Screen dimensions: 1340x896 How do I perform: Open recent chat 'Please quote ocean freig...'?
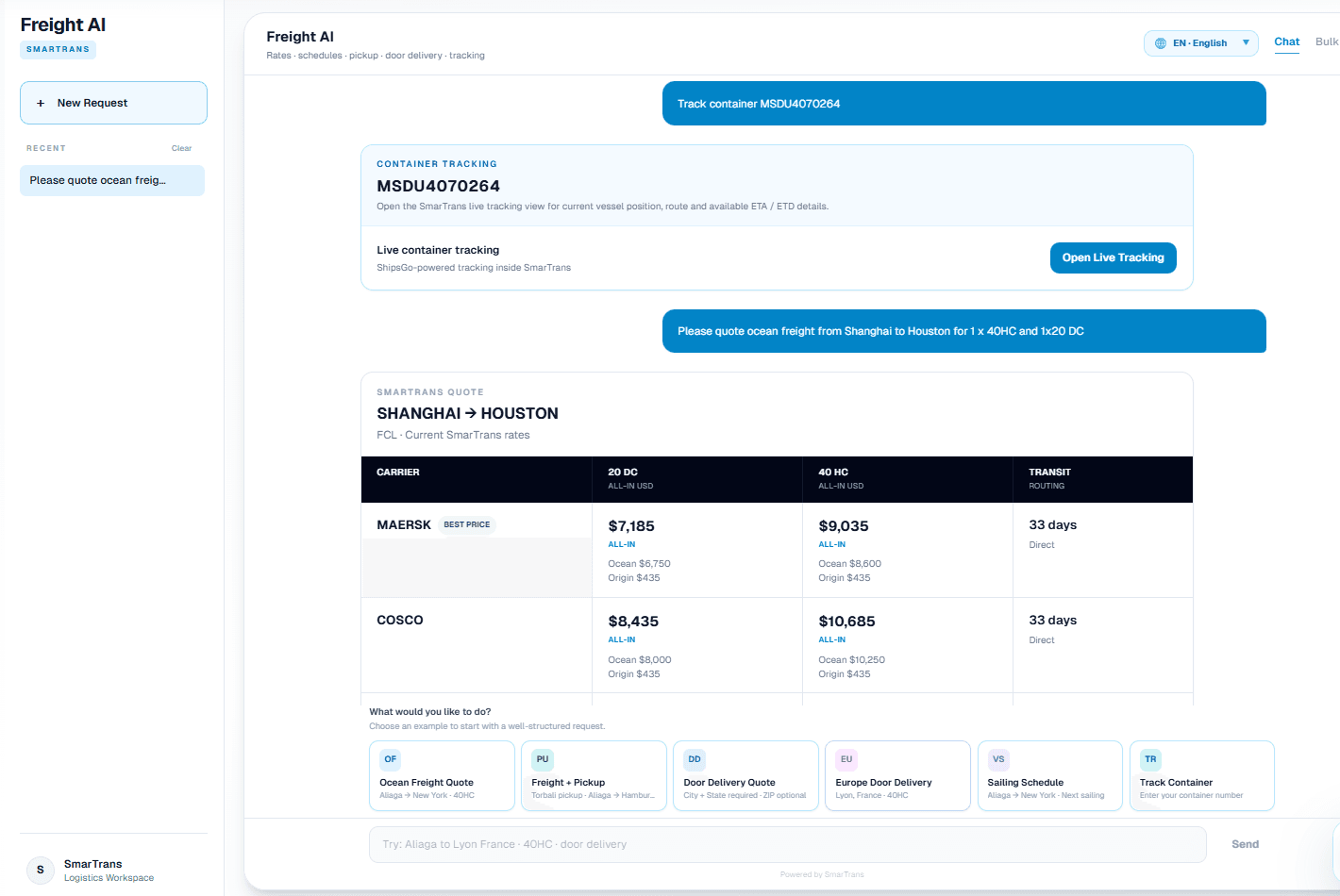[112, 180]
